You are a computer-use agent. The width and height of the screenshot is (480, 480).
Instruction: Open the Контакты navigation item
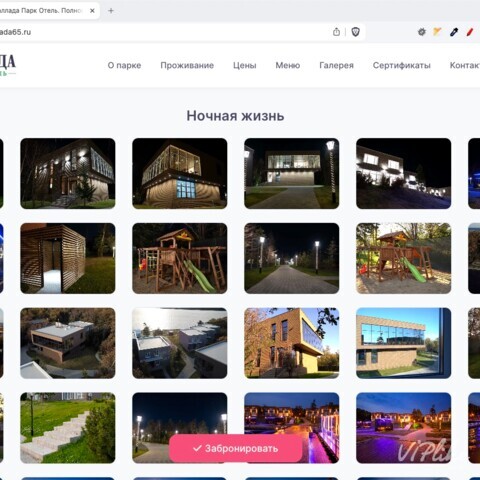(x=465, y=65)
